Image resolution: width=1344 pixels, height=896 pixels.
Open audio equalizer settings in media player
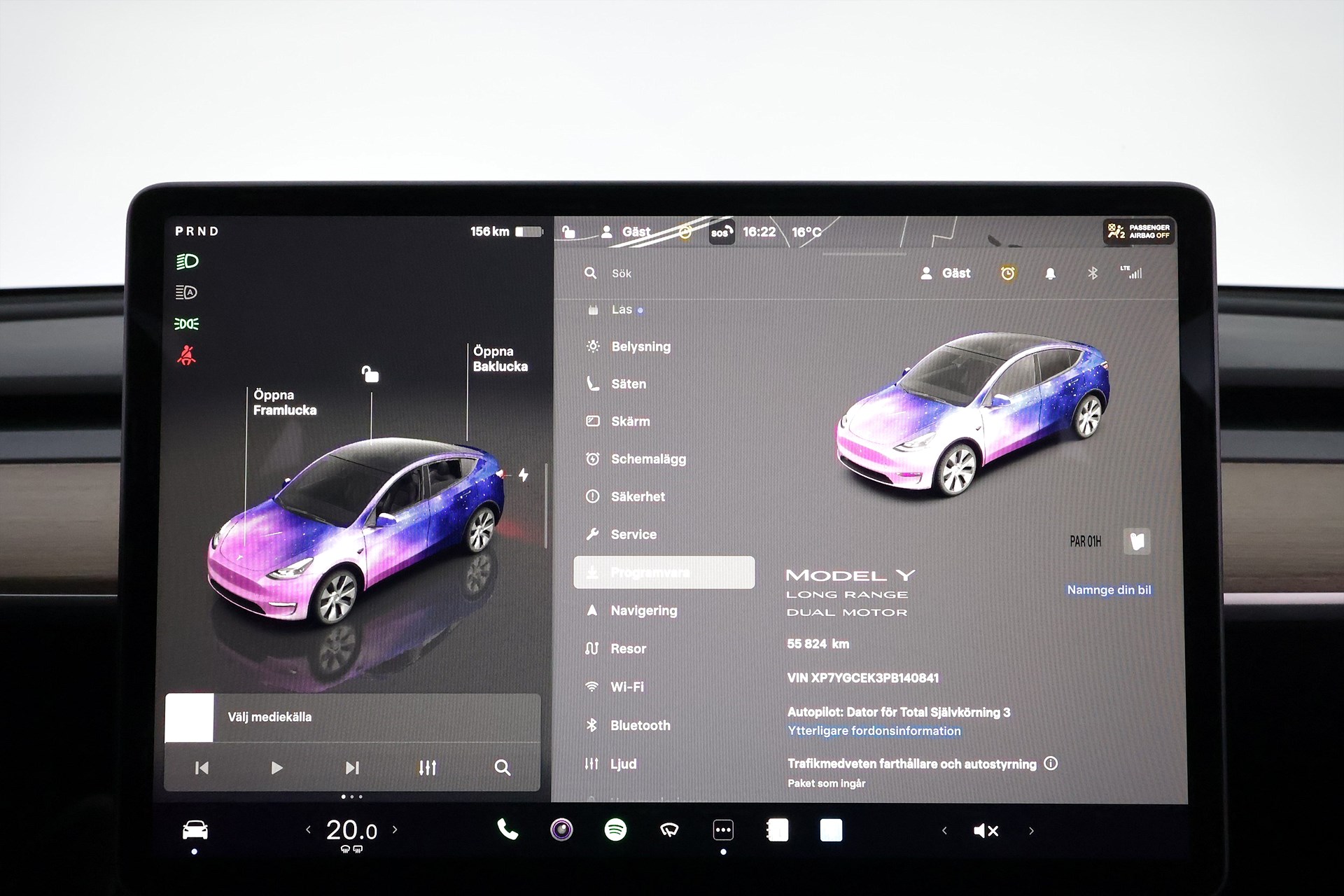428,768
